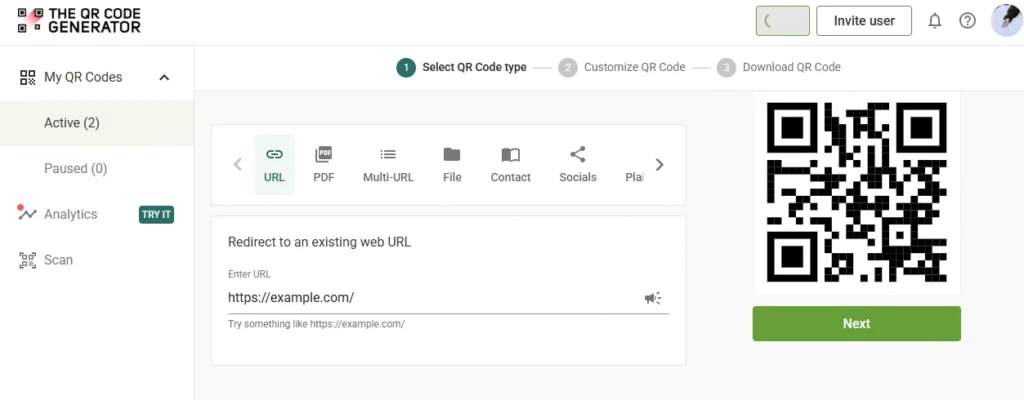Click the Invite user button
The width and height of the screenshot is (1024, 400).
pyautogui.click(x=864, y=21)
